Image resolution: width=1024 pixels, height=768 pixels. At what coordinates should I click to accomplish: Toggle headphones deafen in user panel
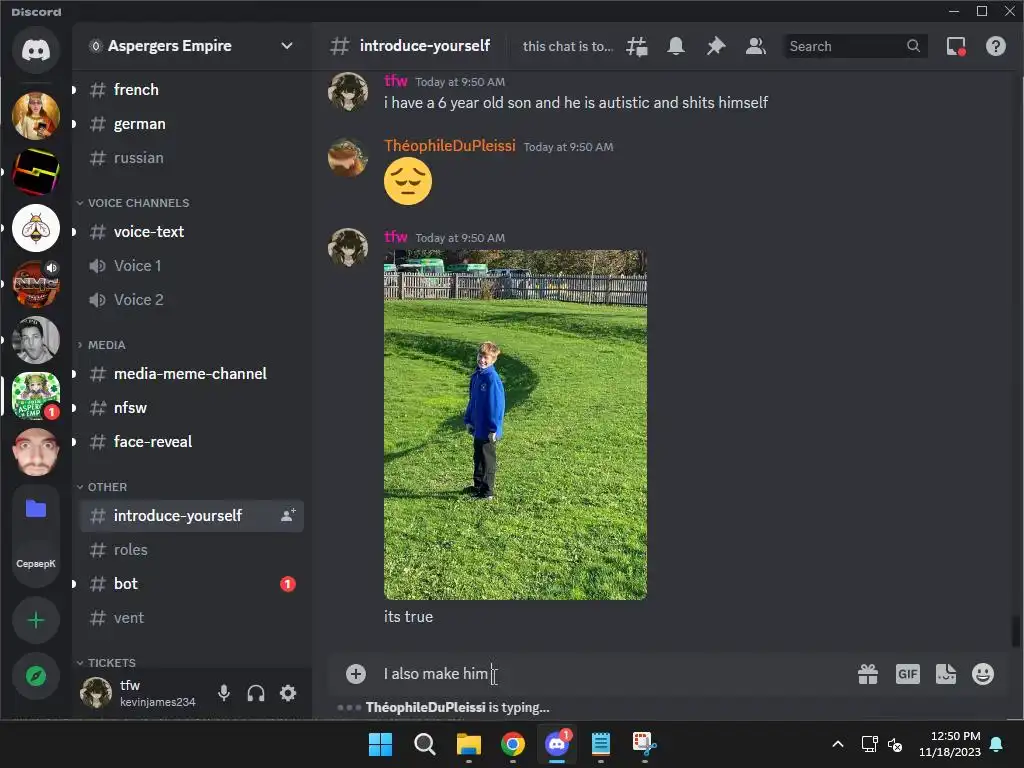(x=256, y=693)
